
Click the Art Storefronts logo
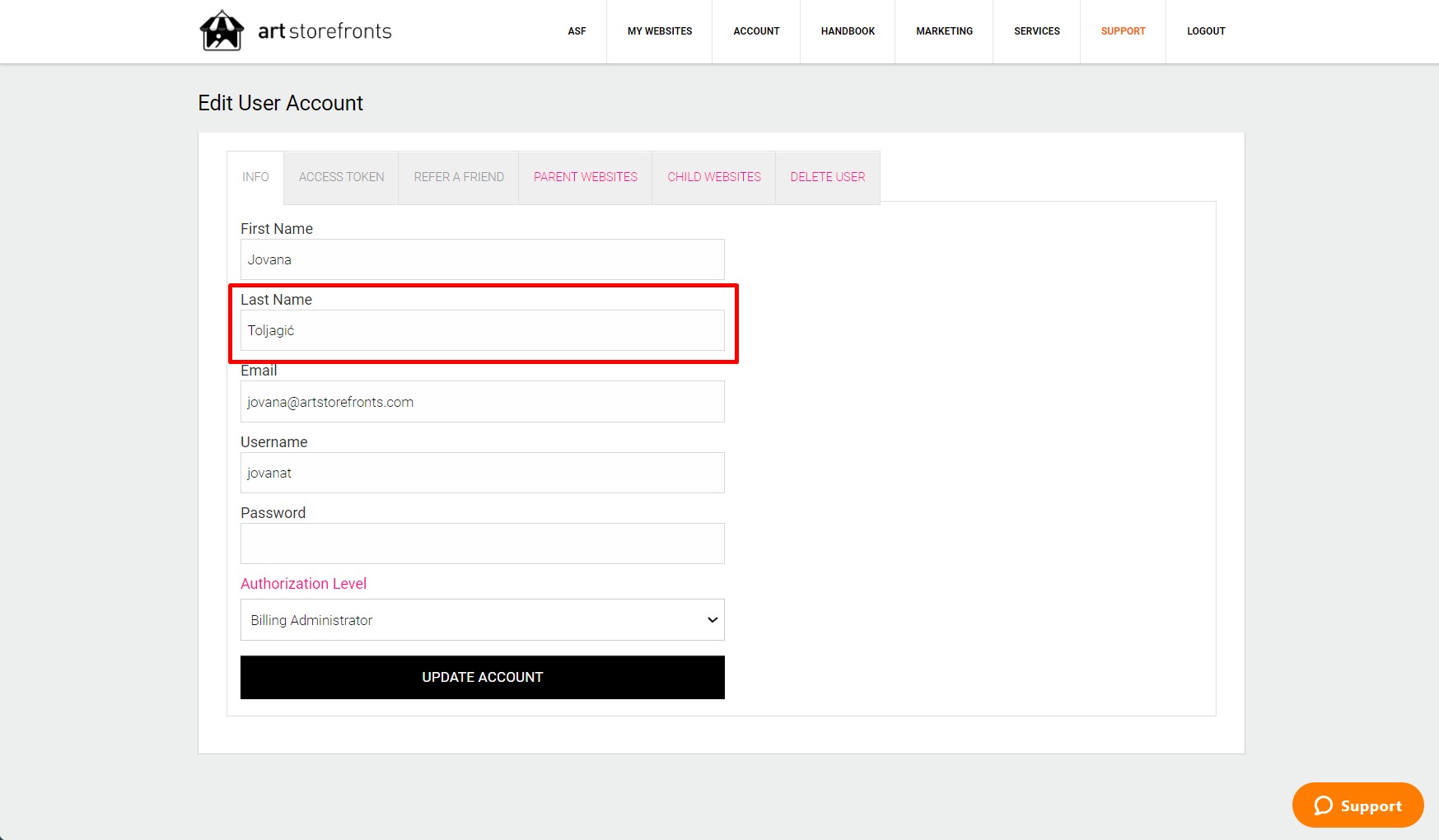[x=294, y=30]
